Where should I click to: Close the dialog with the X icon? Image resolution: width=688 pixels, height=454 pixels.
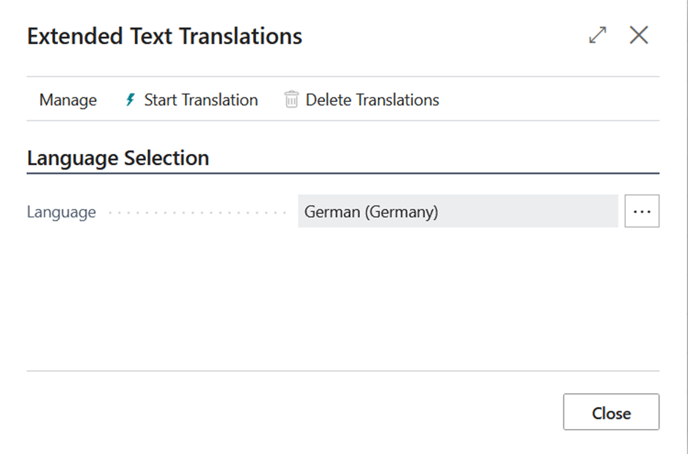point(639,36)
